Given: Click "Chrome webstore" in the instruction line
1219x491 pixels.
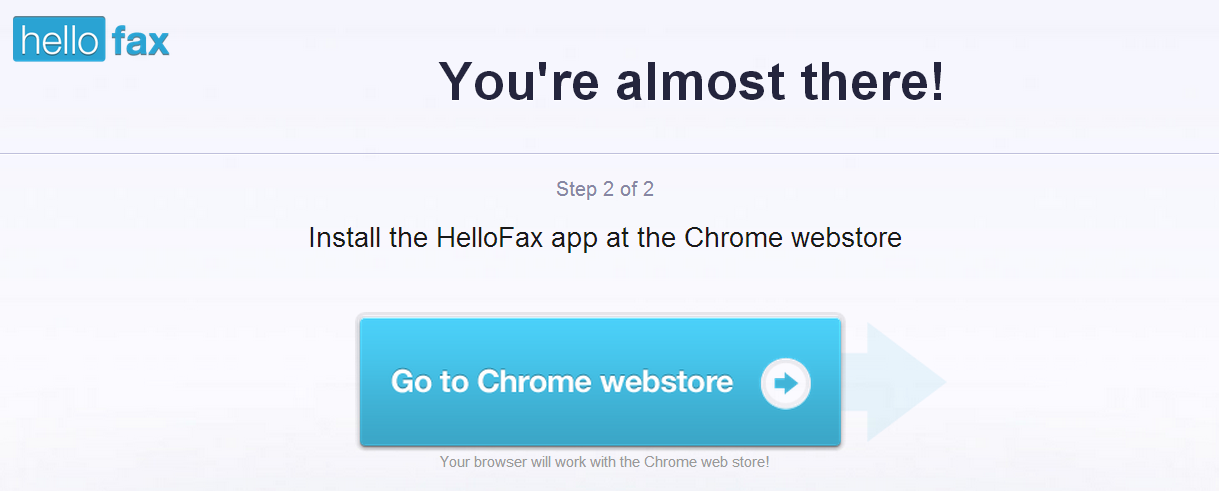Looking at the screenshot, I should (x=793, y=239).
